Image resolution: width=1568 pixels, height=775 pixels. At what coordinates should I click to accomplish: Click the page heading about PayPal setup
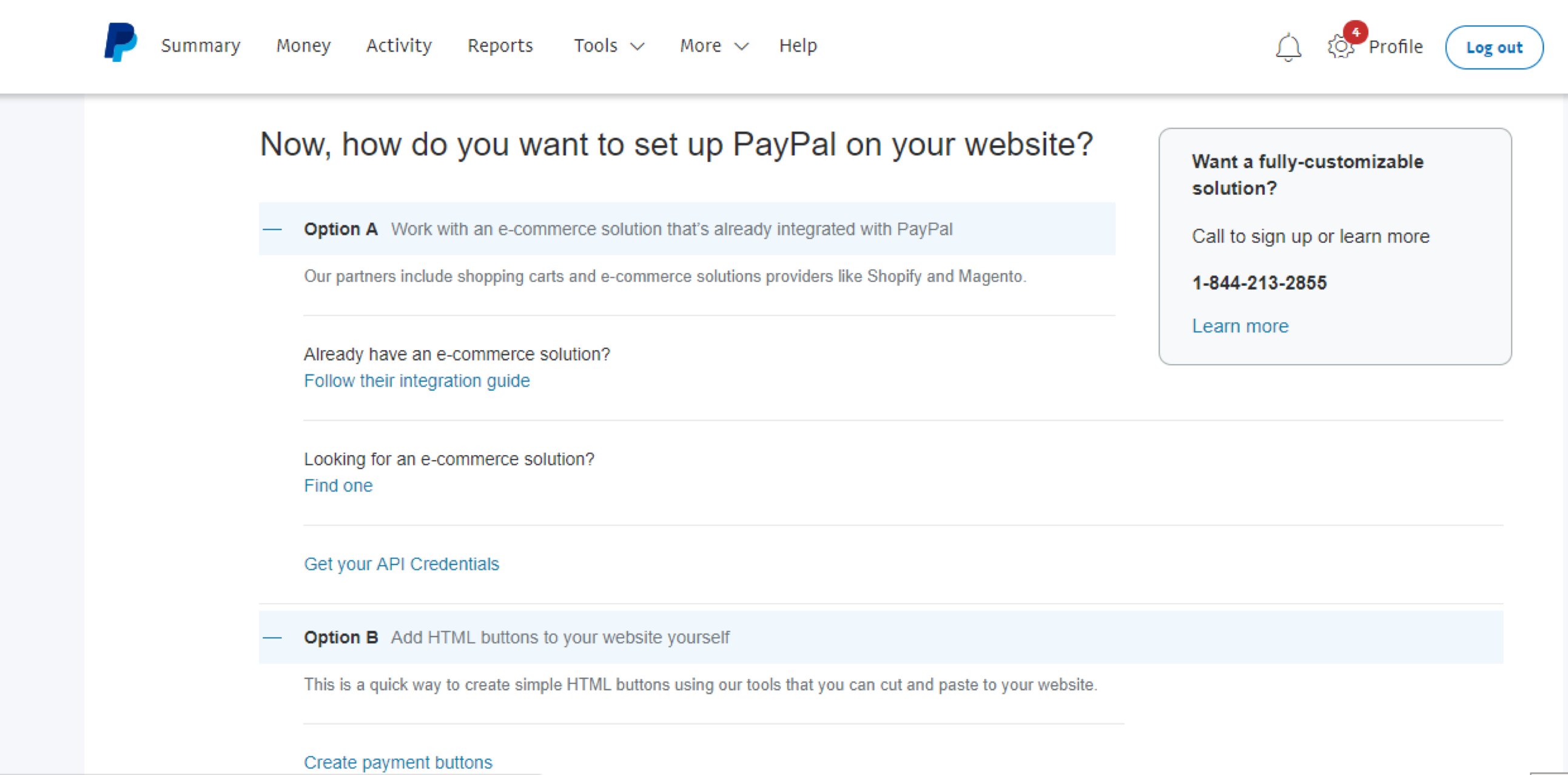676,145
